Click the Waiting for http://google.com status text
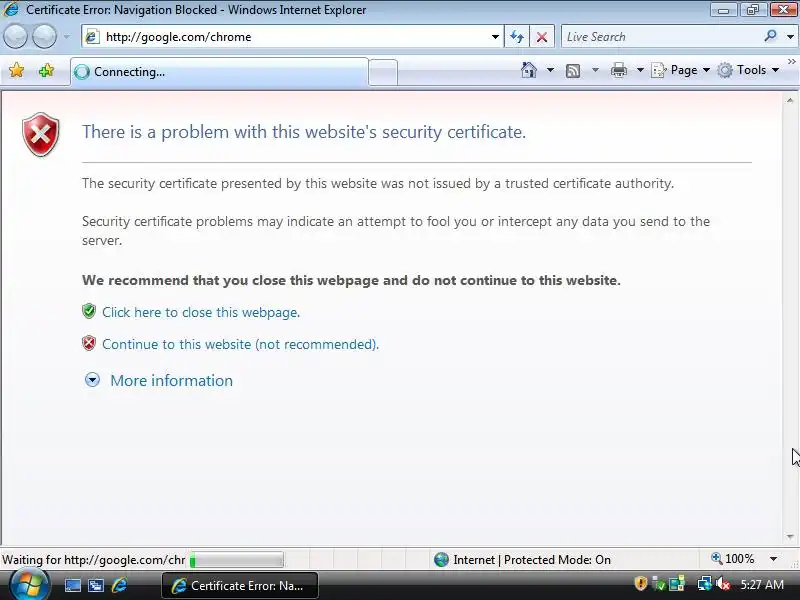Image resolution: width=800 pixels, height=600 pixels. pos(94,560)
